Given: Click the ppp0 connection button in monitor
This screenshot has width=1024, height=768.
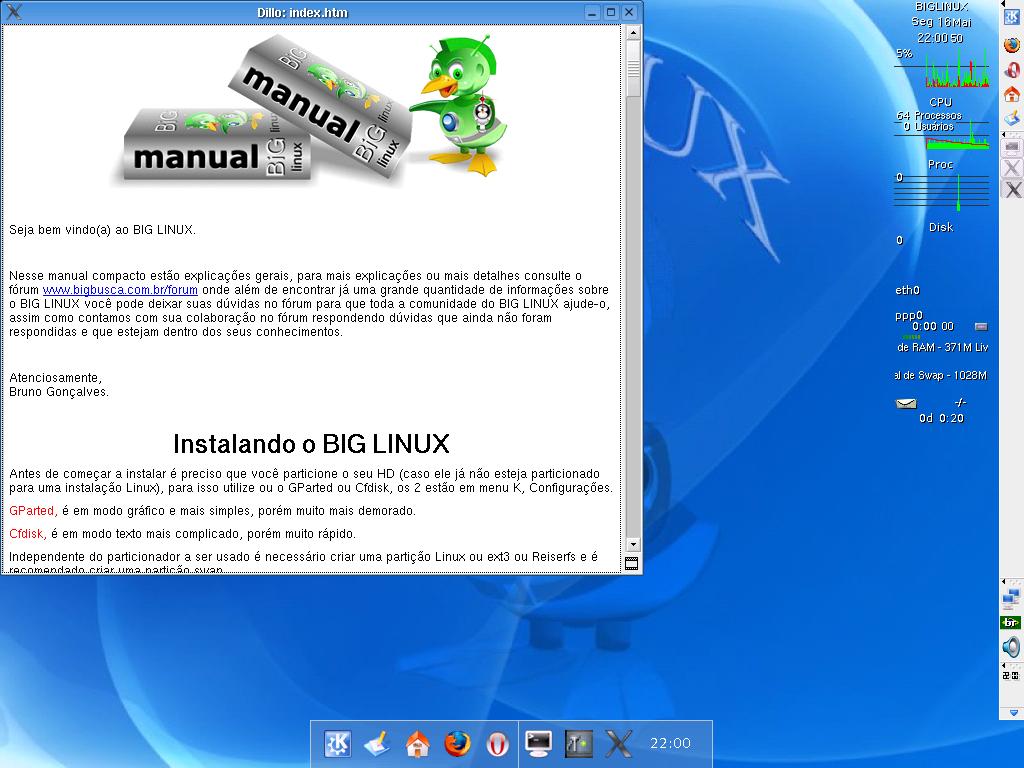Looking at the screenshot, I should pyautogui.click(x=981, y=327).
